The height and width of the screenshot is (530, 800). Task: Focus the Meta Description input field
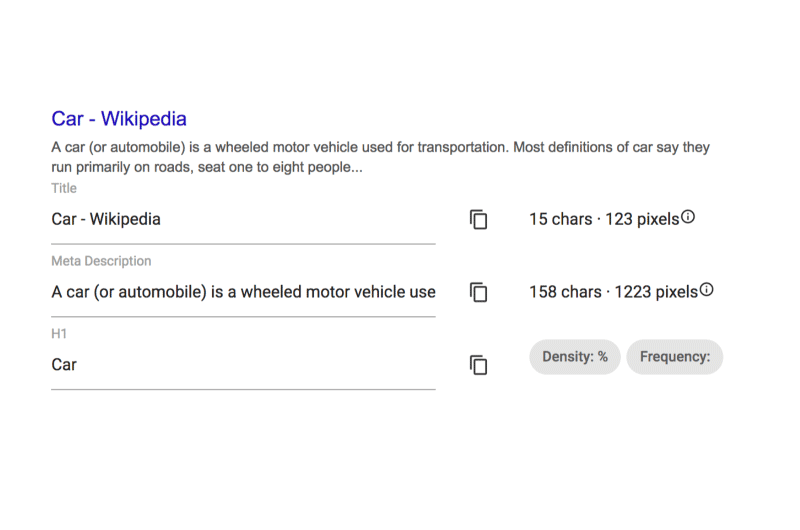[243, 292]
